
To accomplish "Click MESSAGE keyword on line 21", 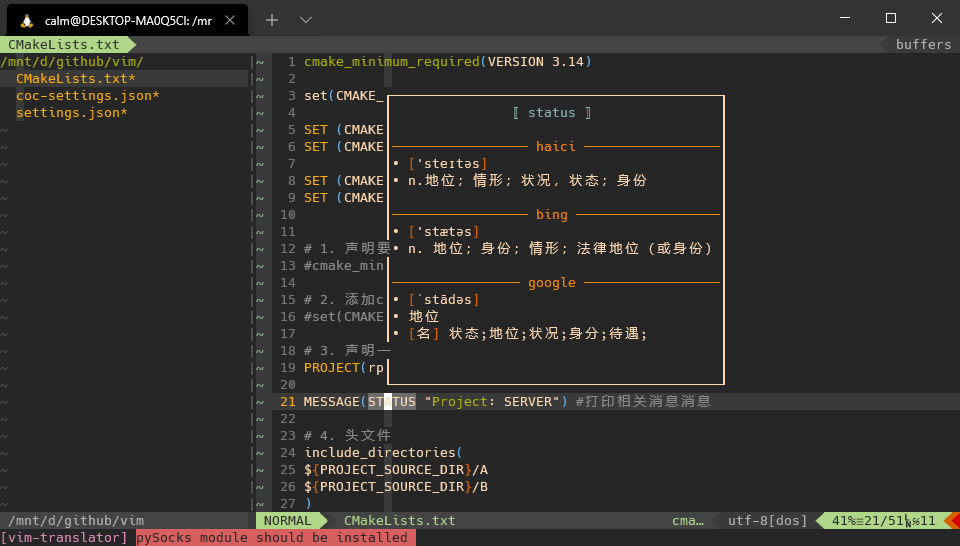I will [x=332, y=402].
